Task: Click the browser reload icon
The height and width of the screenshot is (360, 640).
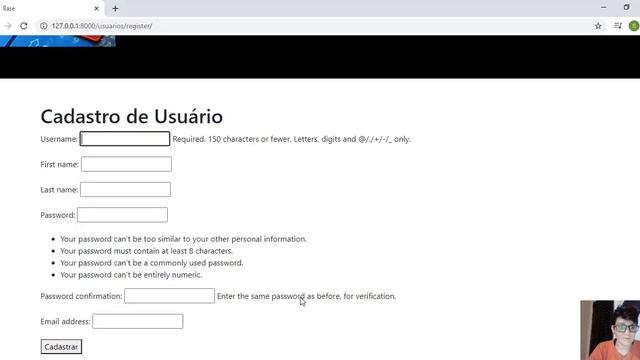Action: (x=24, y=26)
